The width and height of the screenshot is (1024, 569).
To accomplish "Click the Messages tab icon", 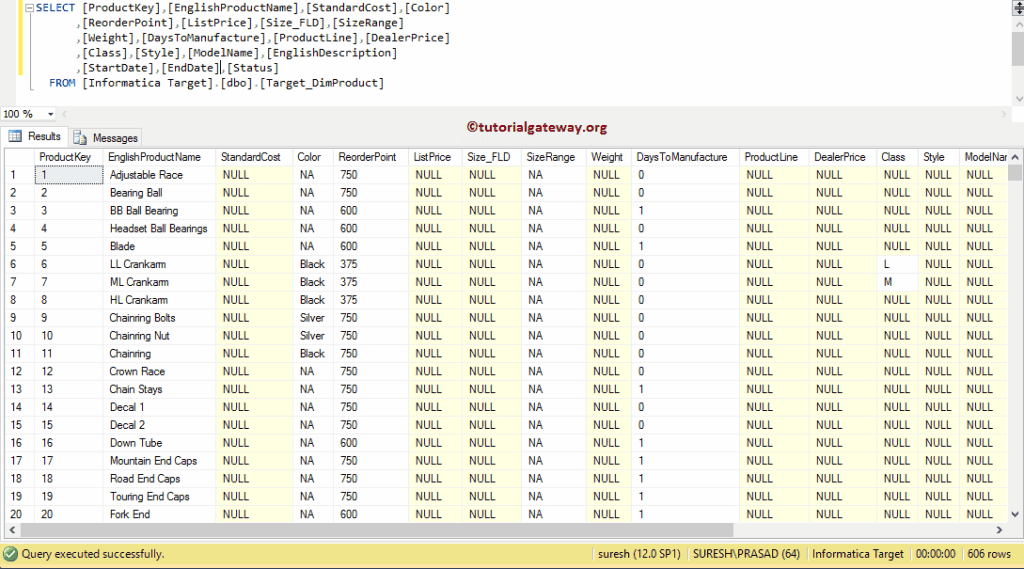I will 80,138.
